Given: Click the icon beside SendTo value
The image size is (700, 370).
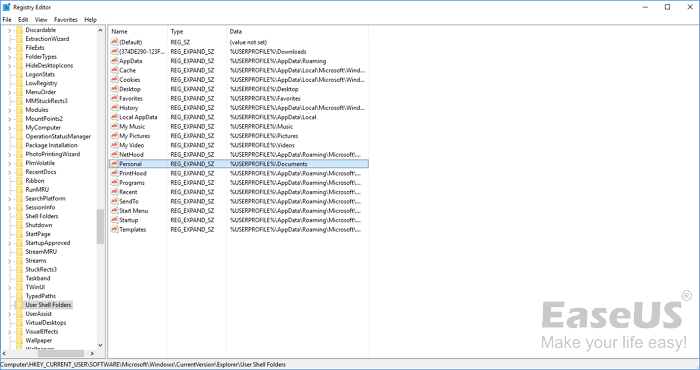Looking at the screenshot, I should pyautogui.click(x=114, y=201).
